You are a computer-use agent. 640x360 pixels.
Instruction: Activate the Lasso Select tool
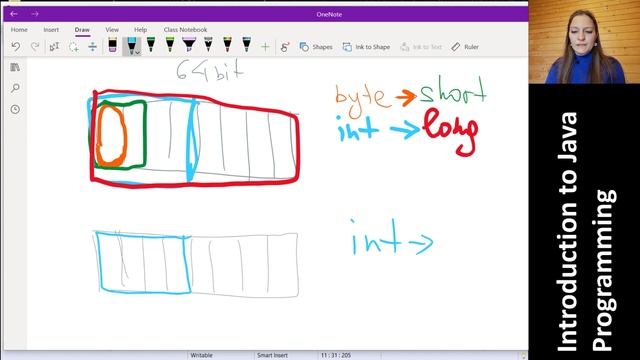[73, 47]
